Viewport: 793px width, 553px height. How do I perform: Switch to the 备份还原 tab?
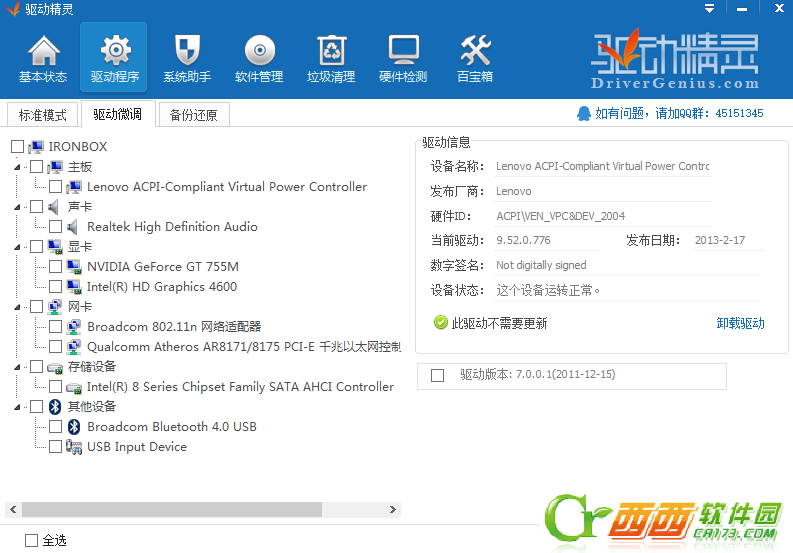(194, 115)
